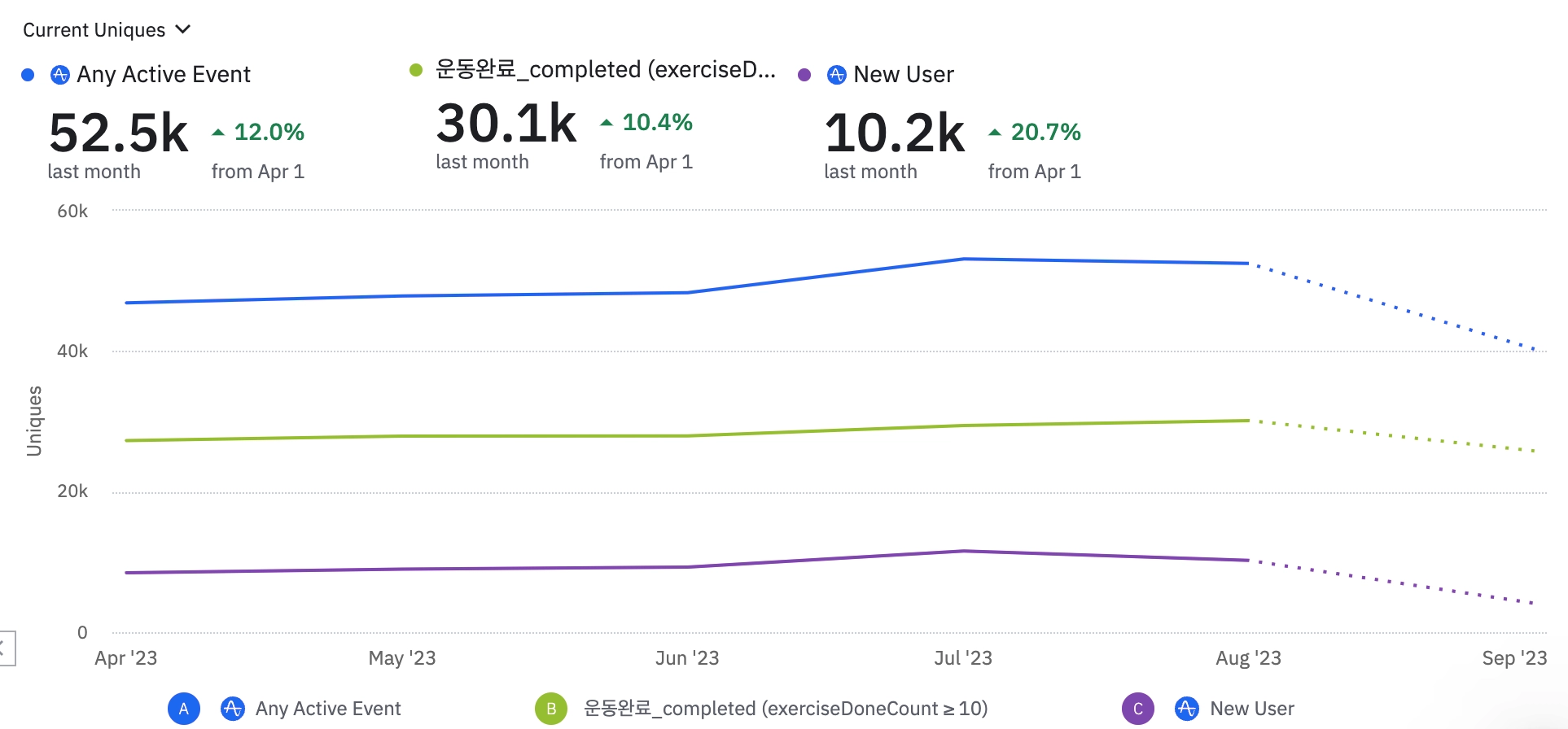Click Amplitude icon next to legend New User
Screen dimensions: 1568x729
[1187, 709]
